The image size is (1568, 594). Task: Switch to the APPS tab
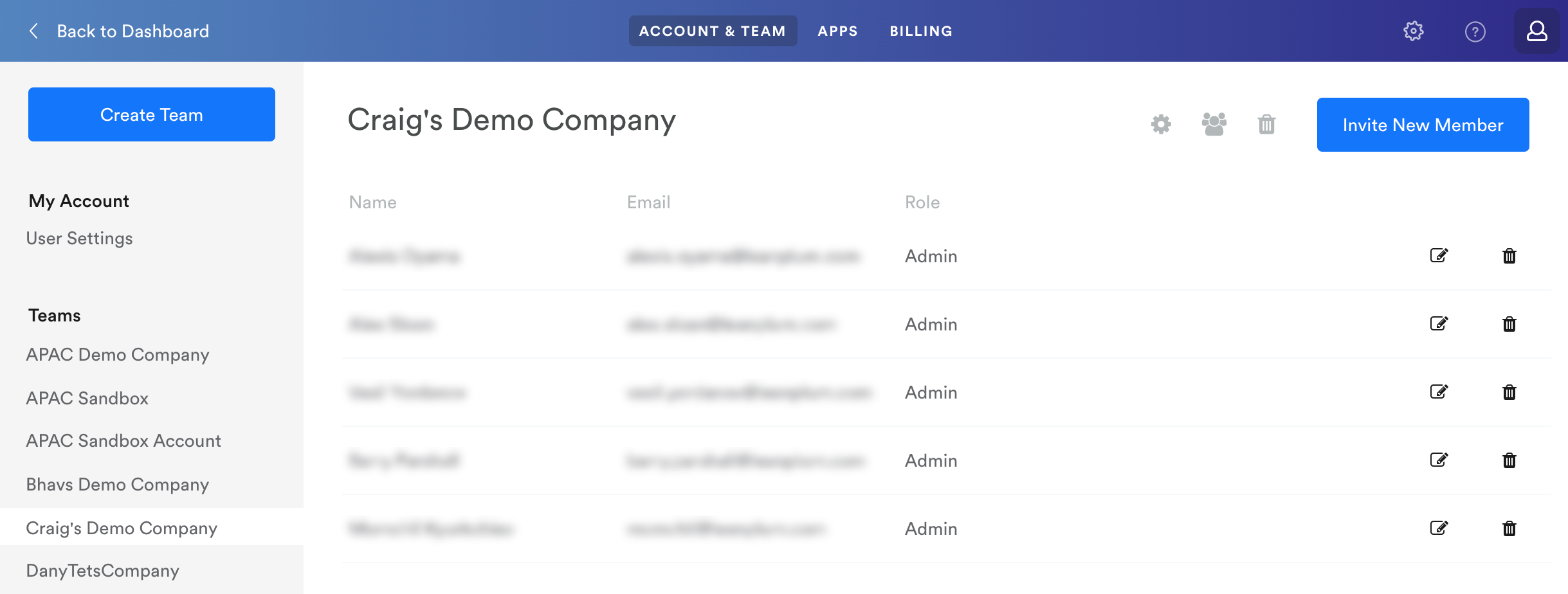(x=837, y=31)
